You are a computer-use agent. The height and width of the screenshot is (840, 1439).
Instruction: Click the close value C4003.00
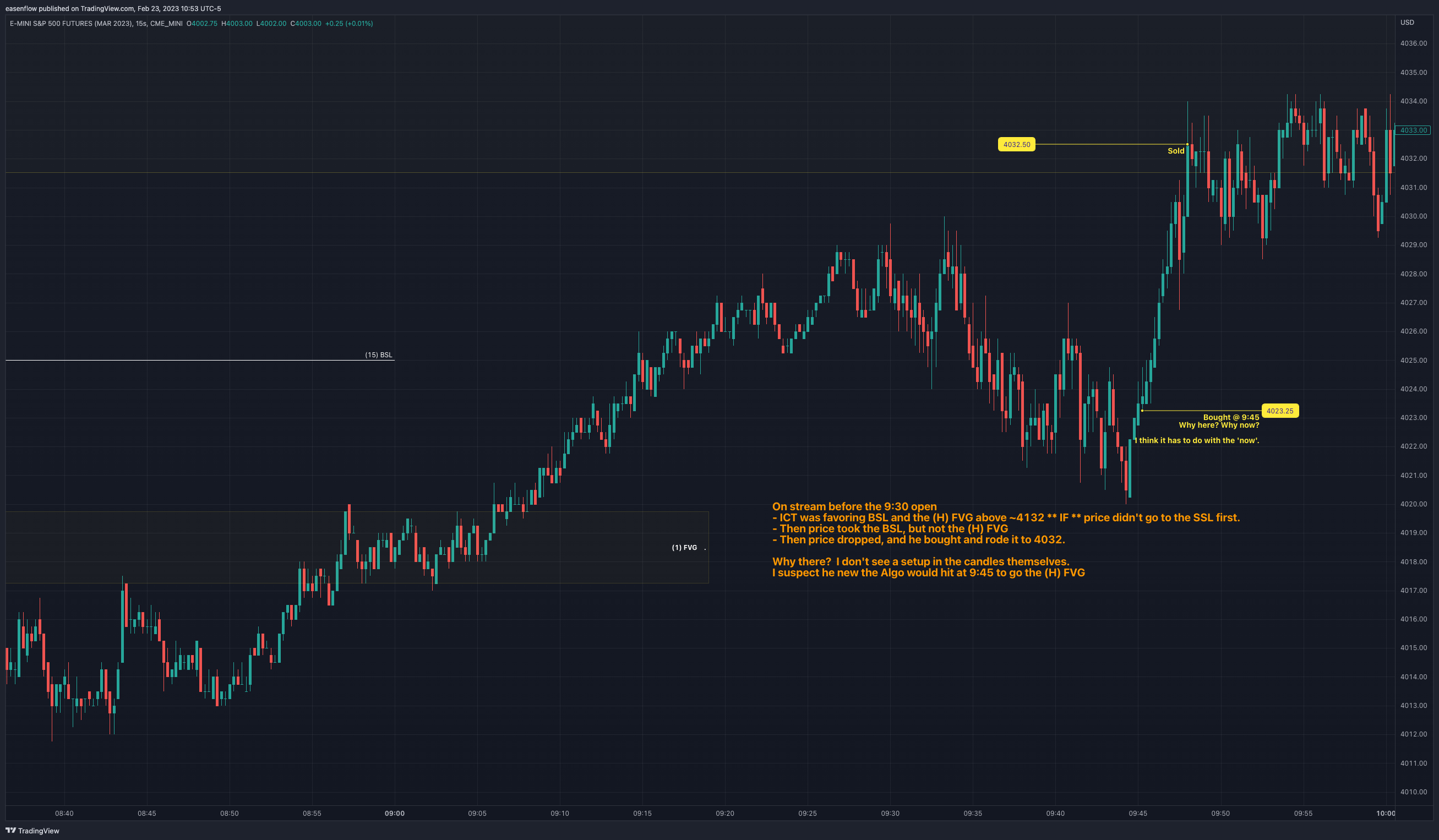coord(306,24)
